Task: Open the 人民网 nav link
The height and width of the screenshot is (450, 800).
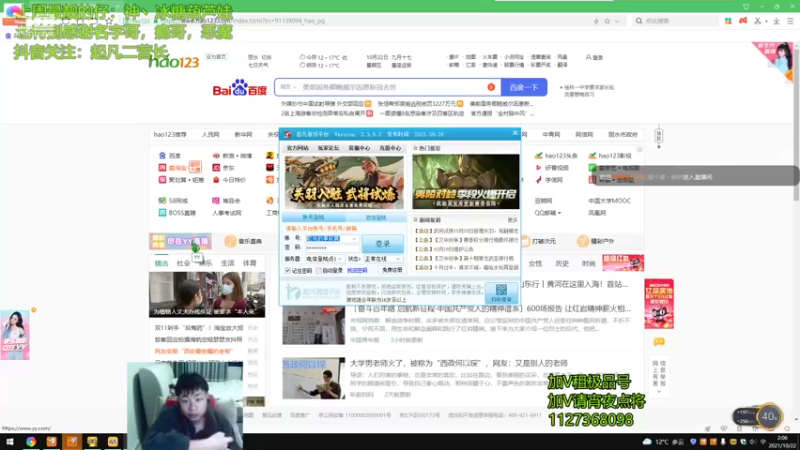Action: (x=210, y=135)
